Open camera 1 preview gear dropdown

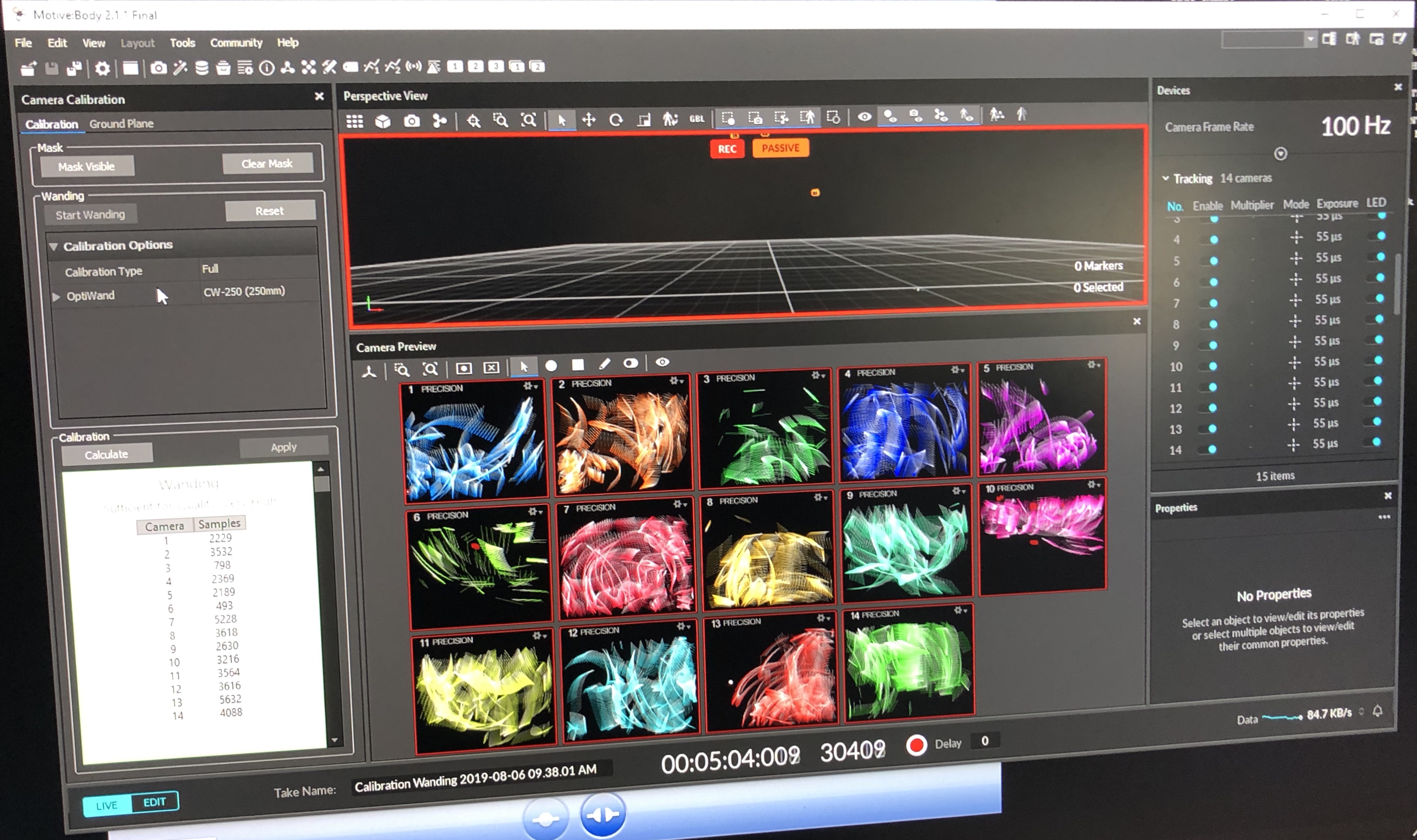click(x=530, y=386)
